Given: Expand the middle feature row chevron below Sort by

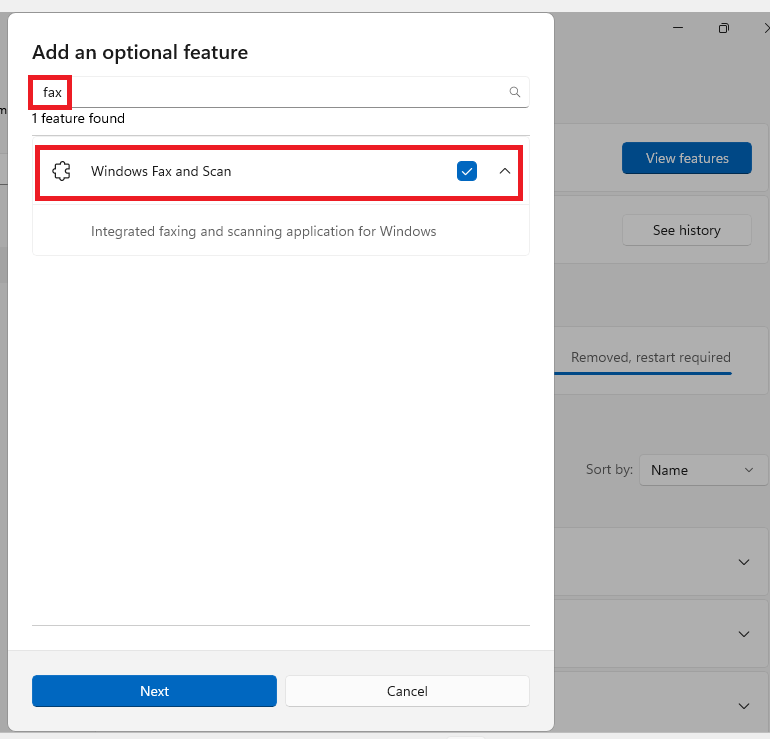Looking at the screenshot, I should point(744,634).
